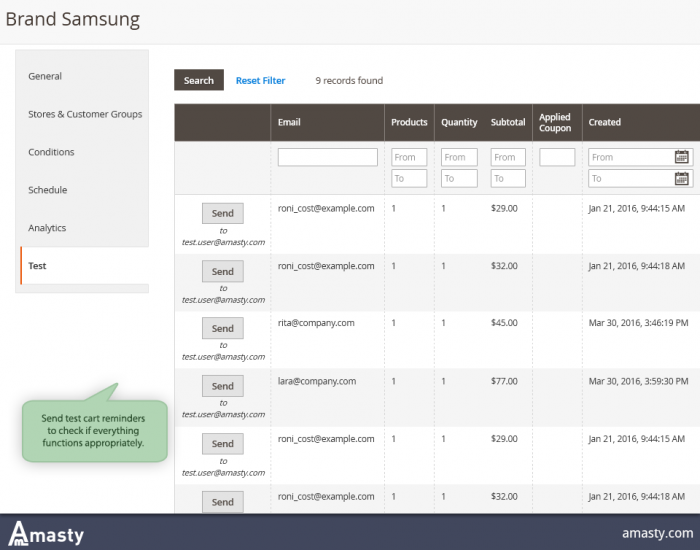
Task: Send test email for lara@company.com cart
Action: pyautogui.click(x=223, y=386)
